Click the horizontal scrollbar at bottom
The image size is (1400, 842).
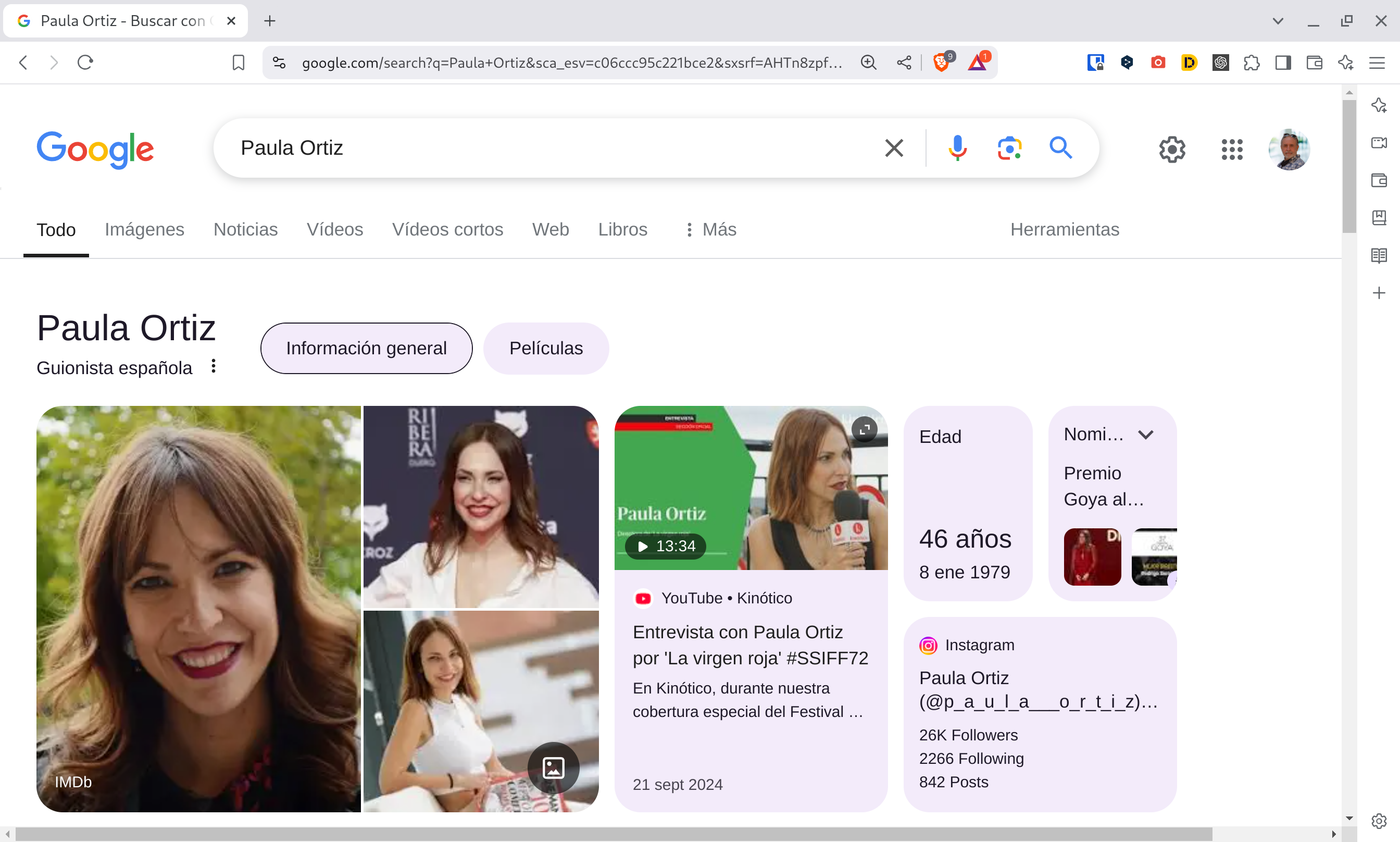coord(612,834)
